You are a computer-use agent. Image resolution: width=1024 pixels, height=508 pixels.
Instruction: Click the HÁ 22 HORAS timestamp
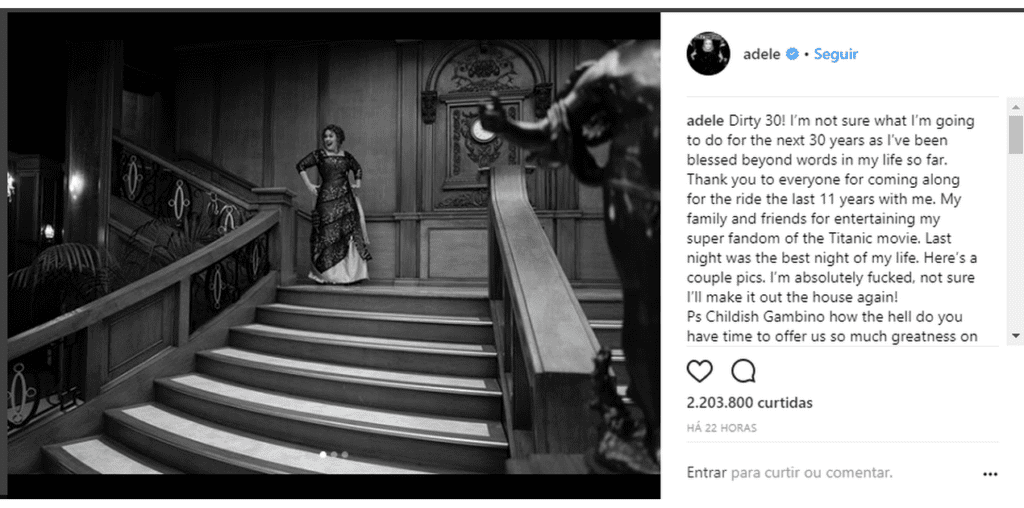coord(722,428)
